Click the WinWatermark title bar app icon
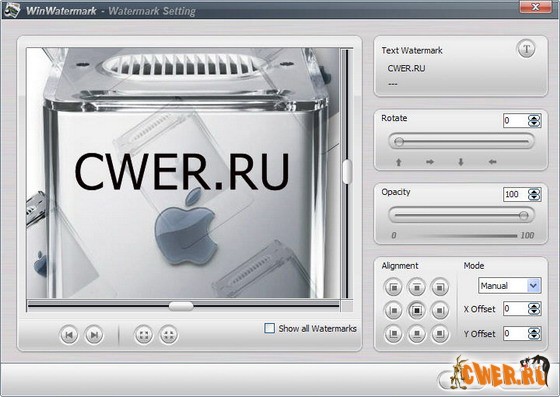Image resolution: width=560 pixels, height=397 pixels. coord(12,10)
